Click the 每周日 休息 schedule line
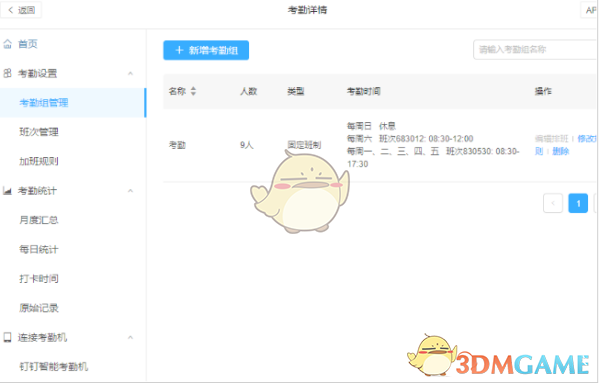 tap(371, 126)
